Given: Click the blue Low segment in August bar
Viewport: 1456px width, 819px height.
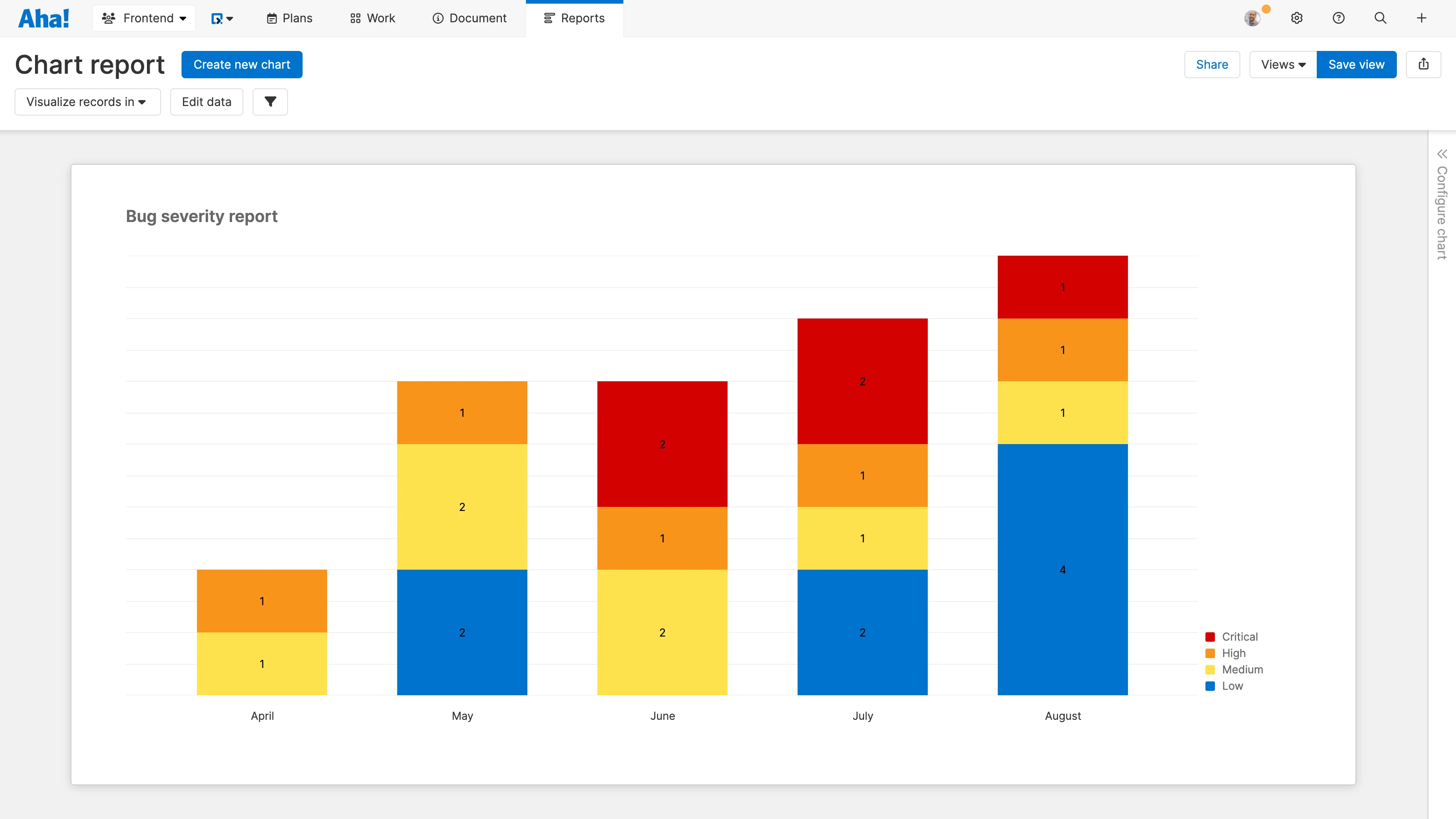Looking at the screenshot, I should tap(1062, 569).
